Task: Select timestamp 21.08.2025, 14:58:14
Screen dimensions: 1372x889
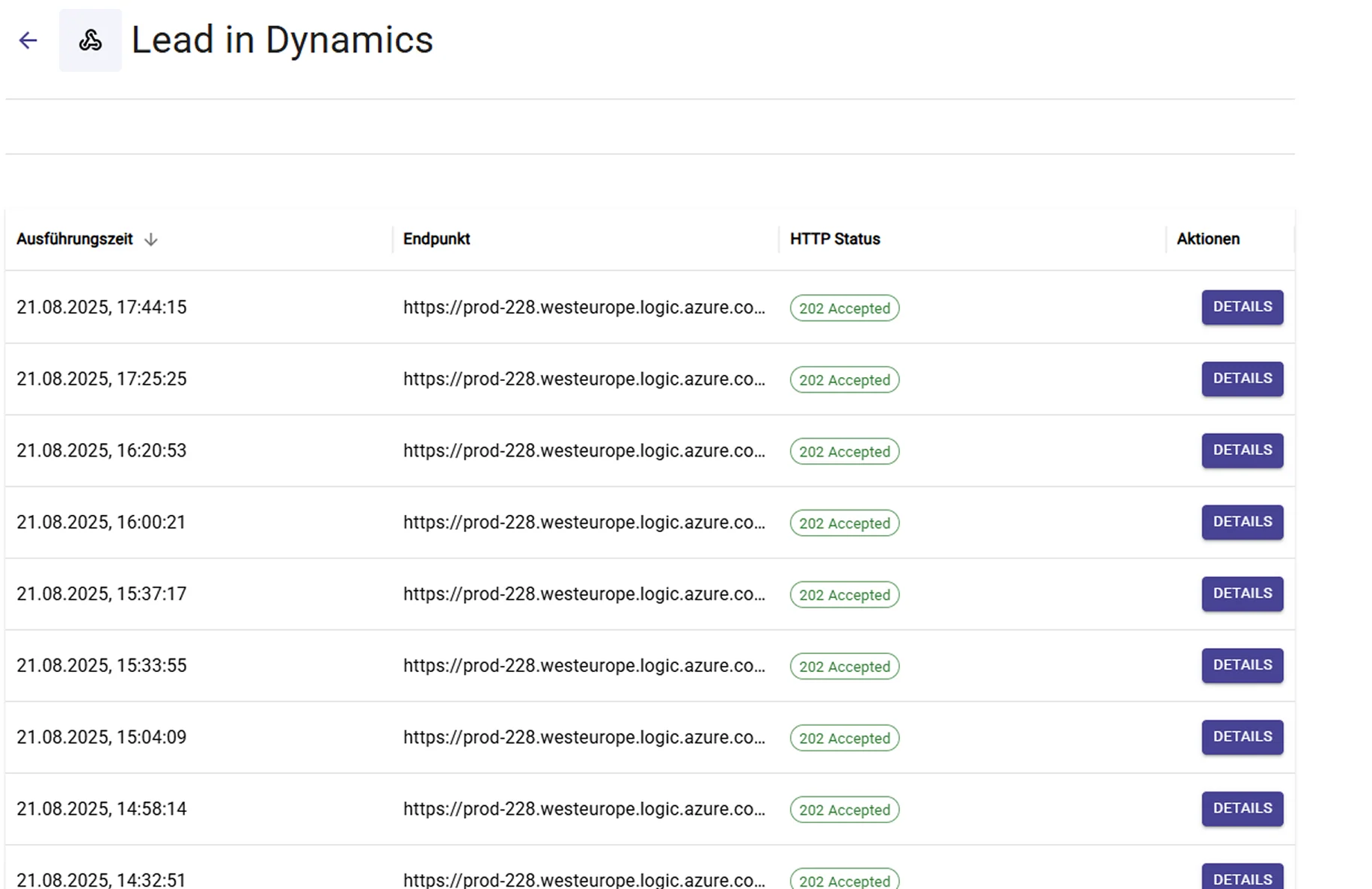Action: pos(102,809)
